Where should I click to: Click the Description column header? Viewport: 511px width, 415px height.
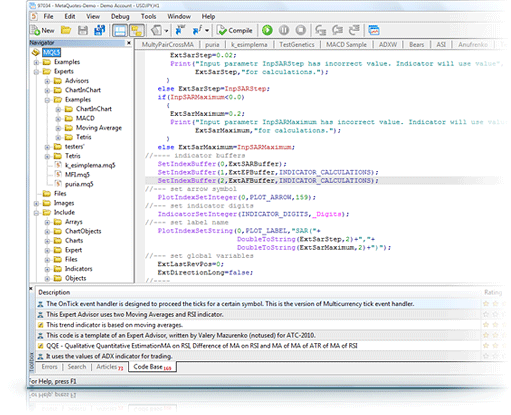54,292
